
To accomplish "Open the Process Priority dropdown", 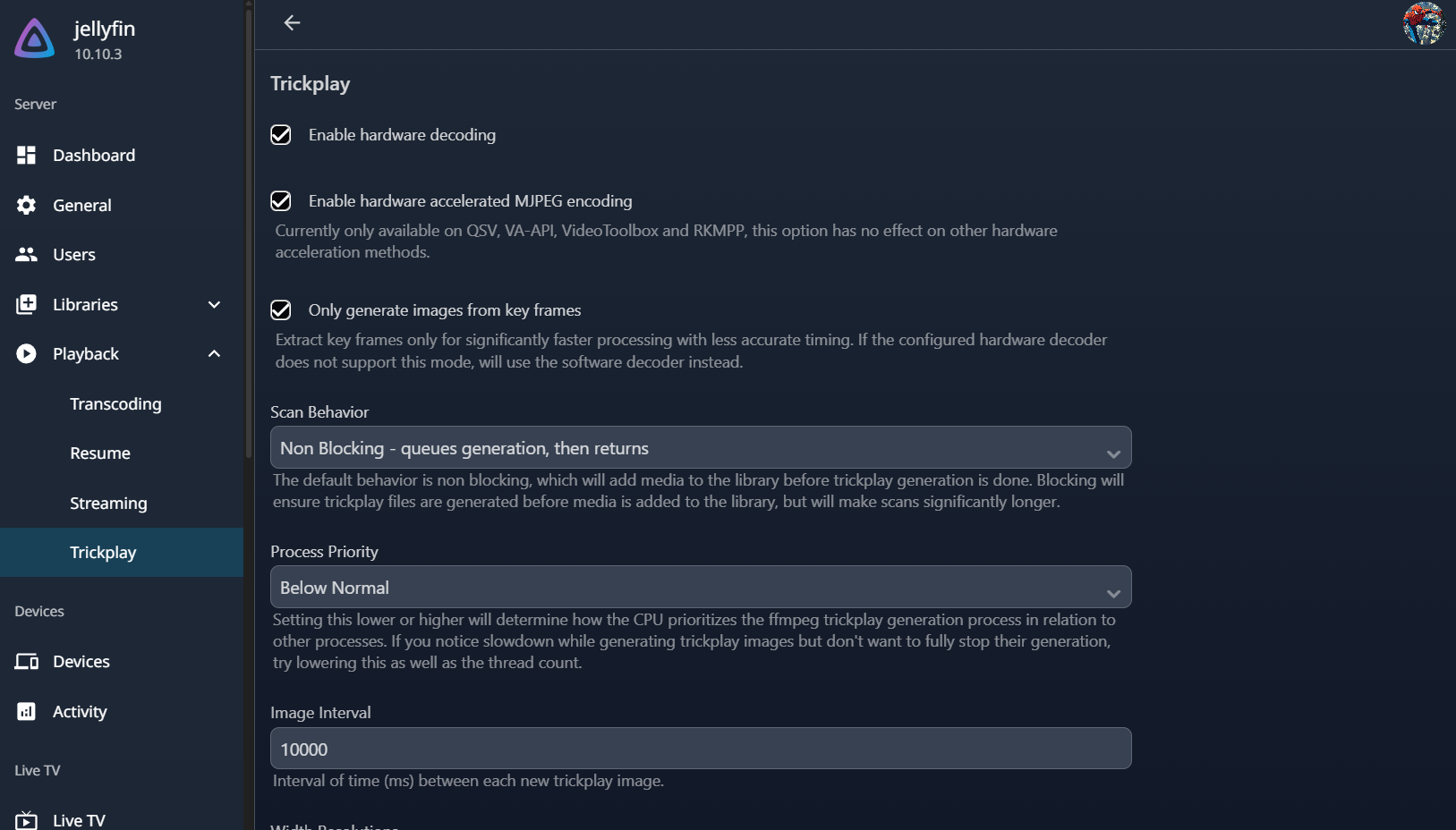I will [x=700, y=588].
